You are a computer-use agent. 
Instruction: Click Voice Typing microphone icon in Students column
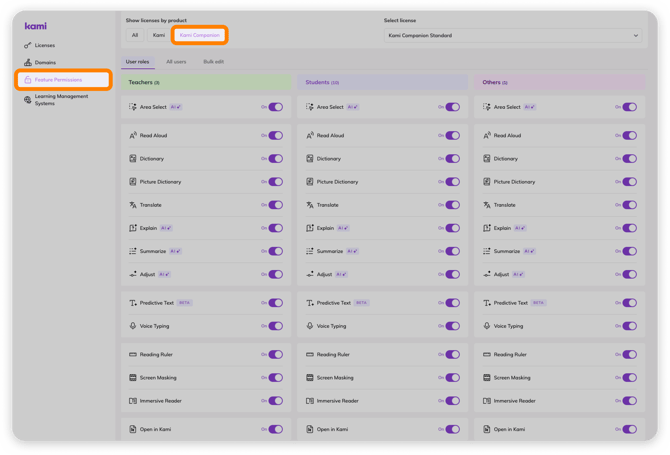[310, 326]
